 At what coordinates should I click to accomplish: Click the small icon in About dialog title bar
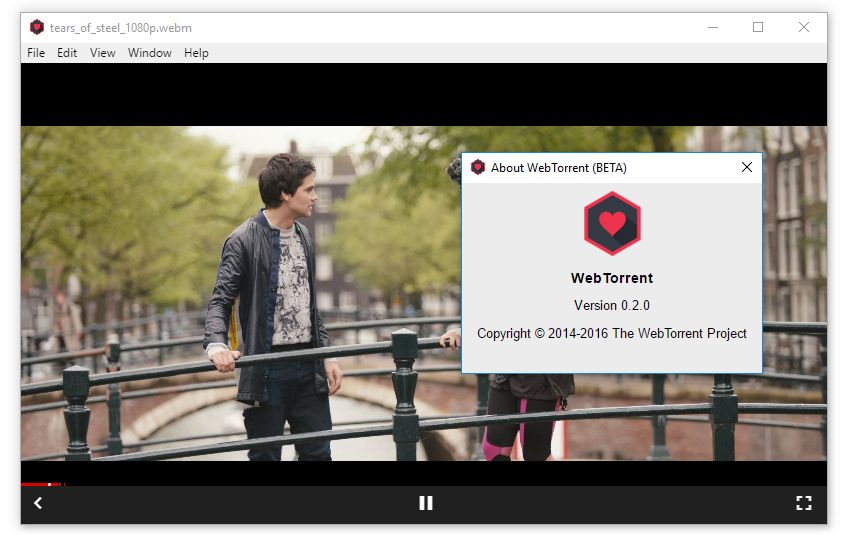(x=478, y=167)
